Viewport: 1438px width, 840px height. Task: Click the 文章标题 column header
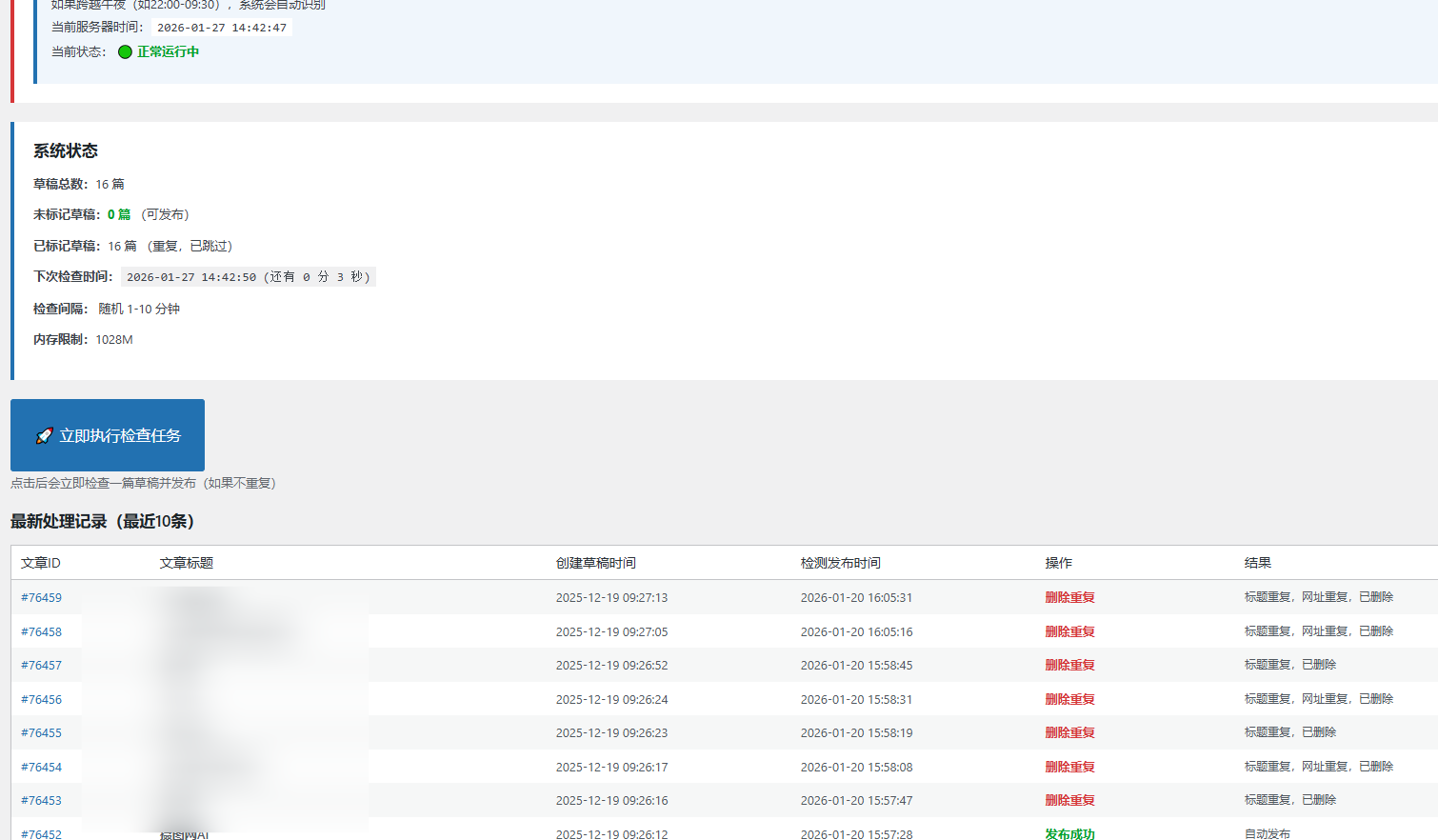coord(187,564)
